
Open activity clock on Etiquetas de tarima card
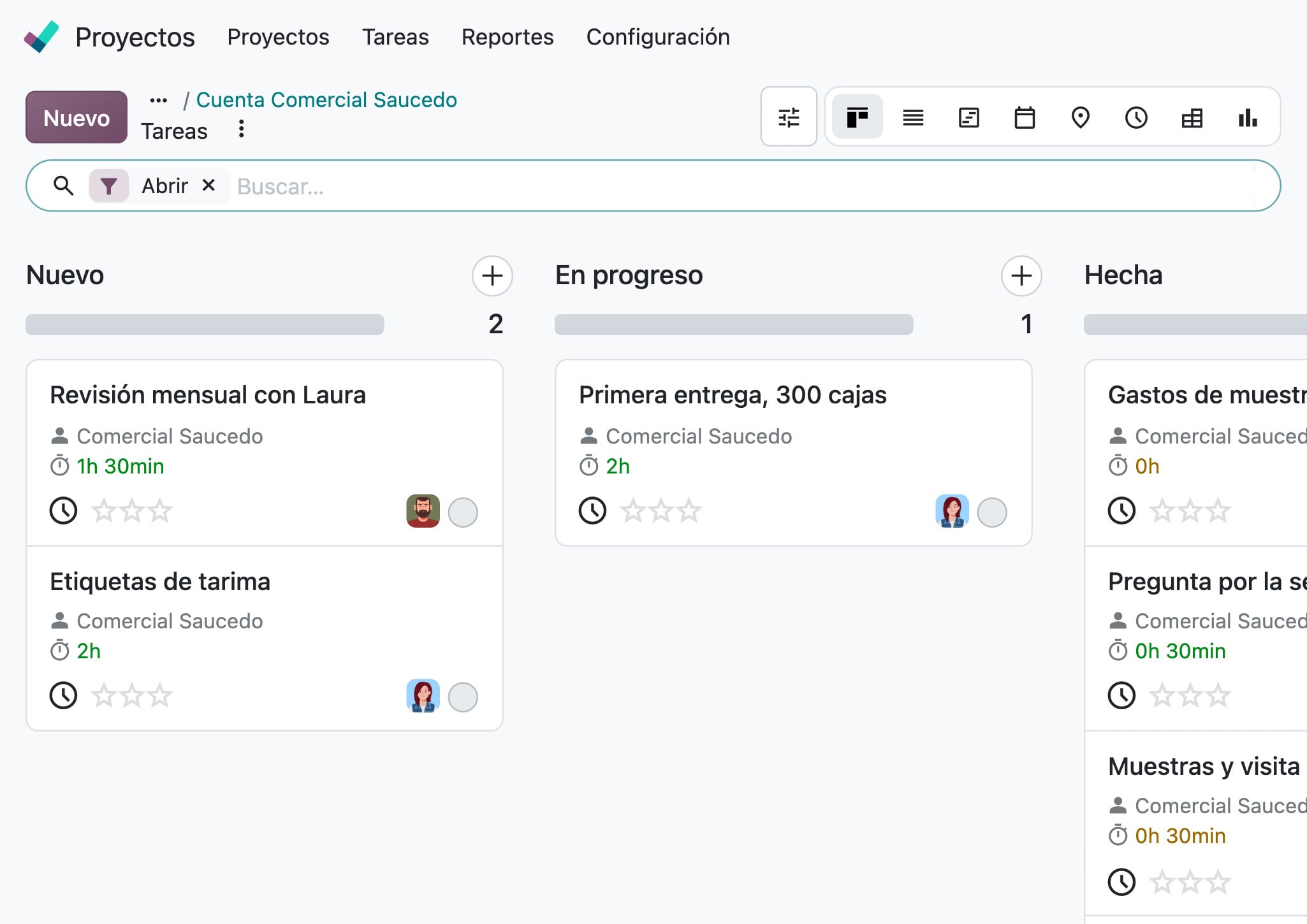64,695
